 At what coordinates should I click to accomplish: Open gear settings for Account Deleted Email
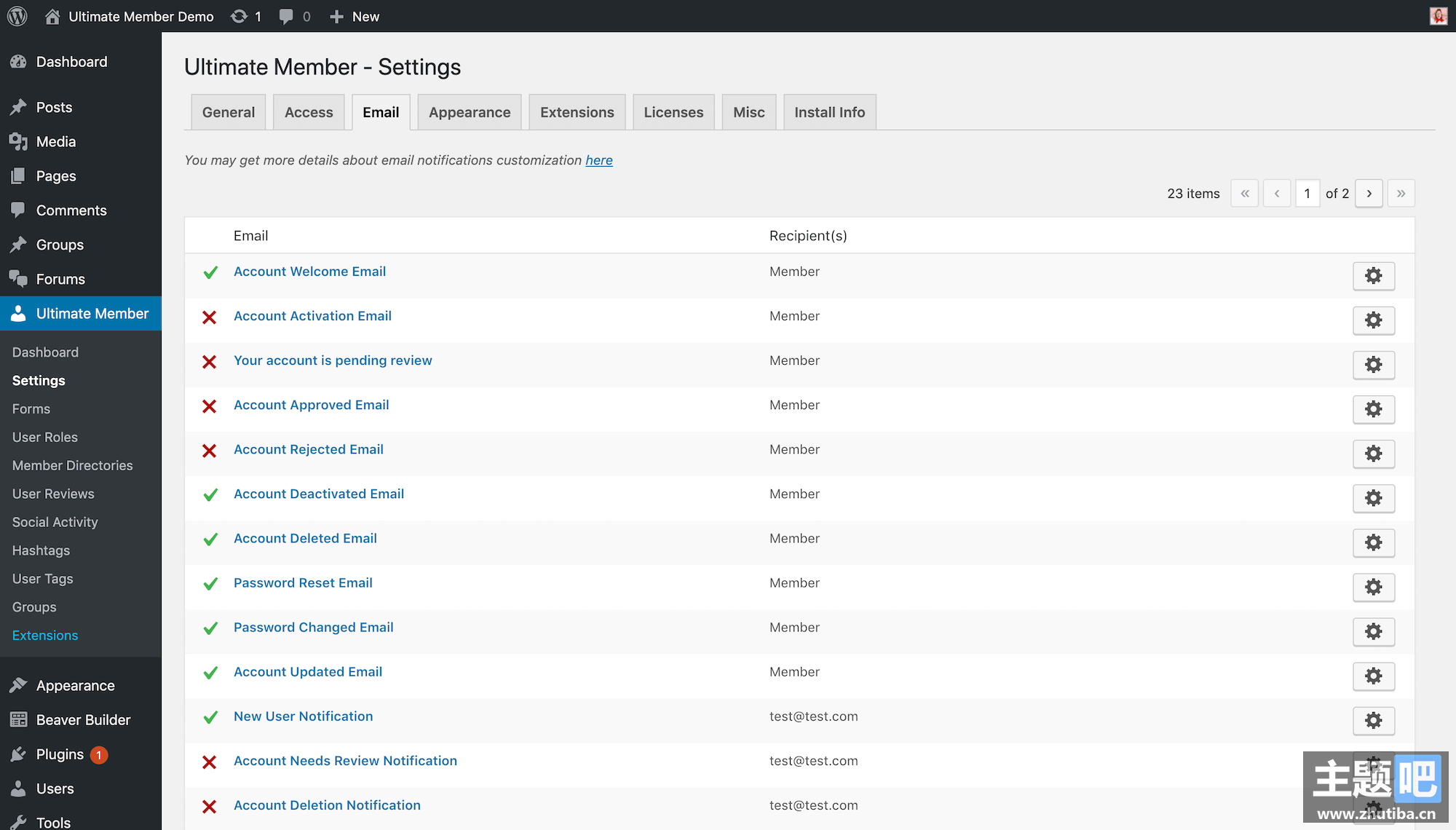1374,542
